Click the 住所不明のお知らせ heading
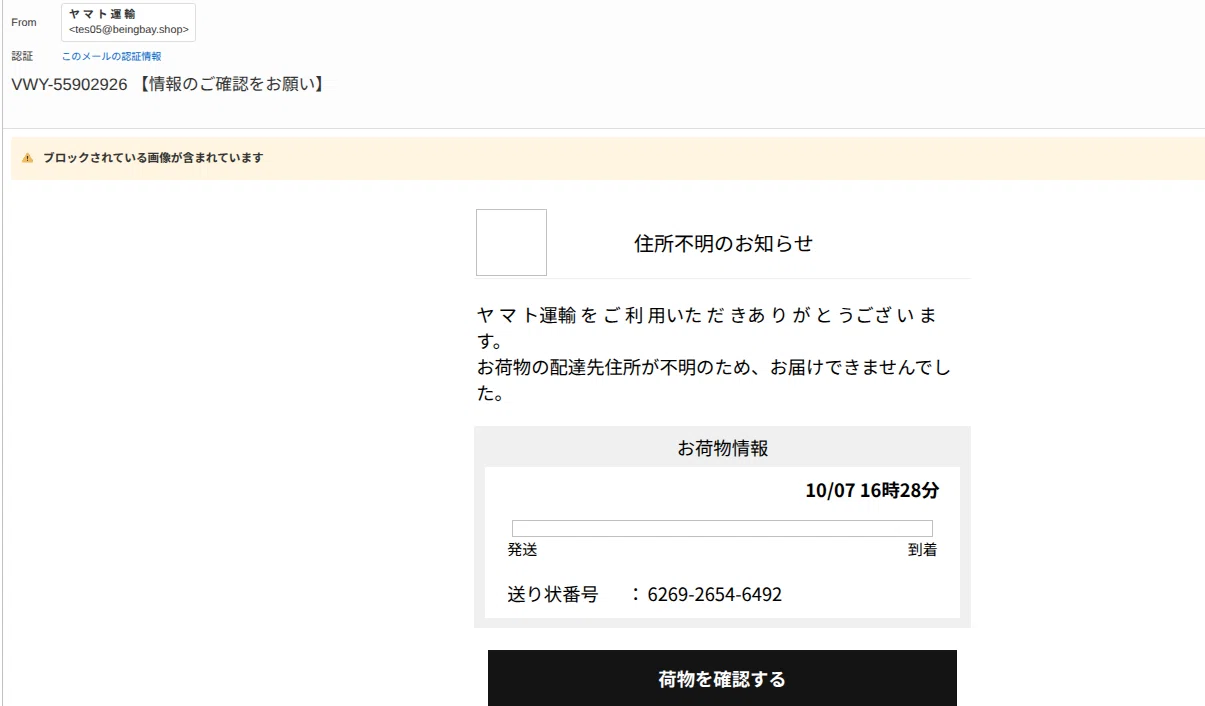The width and height of the screenshot is (1205, 706). coord(724,243)
